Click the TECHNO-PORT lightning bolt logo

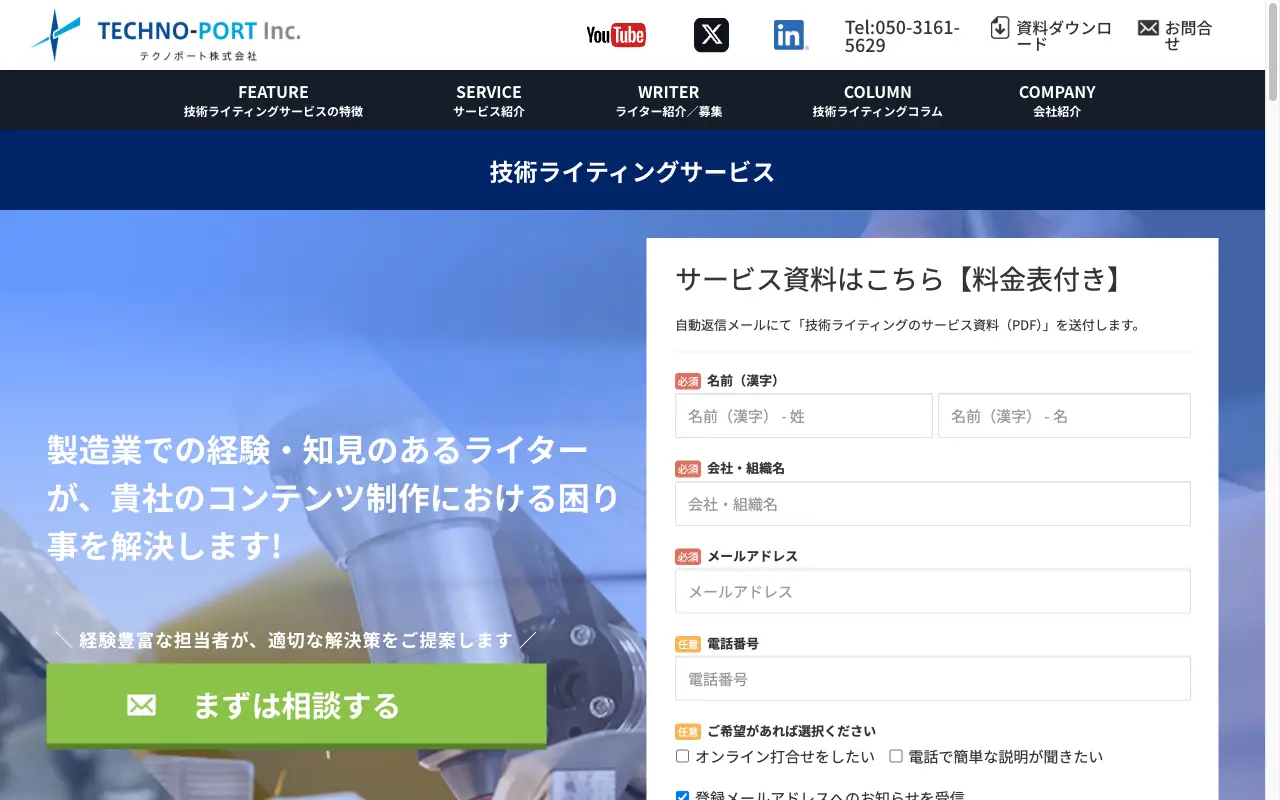54,34
